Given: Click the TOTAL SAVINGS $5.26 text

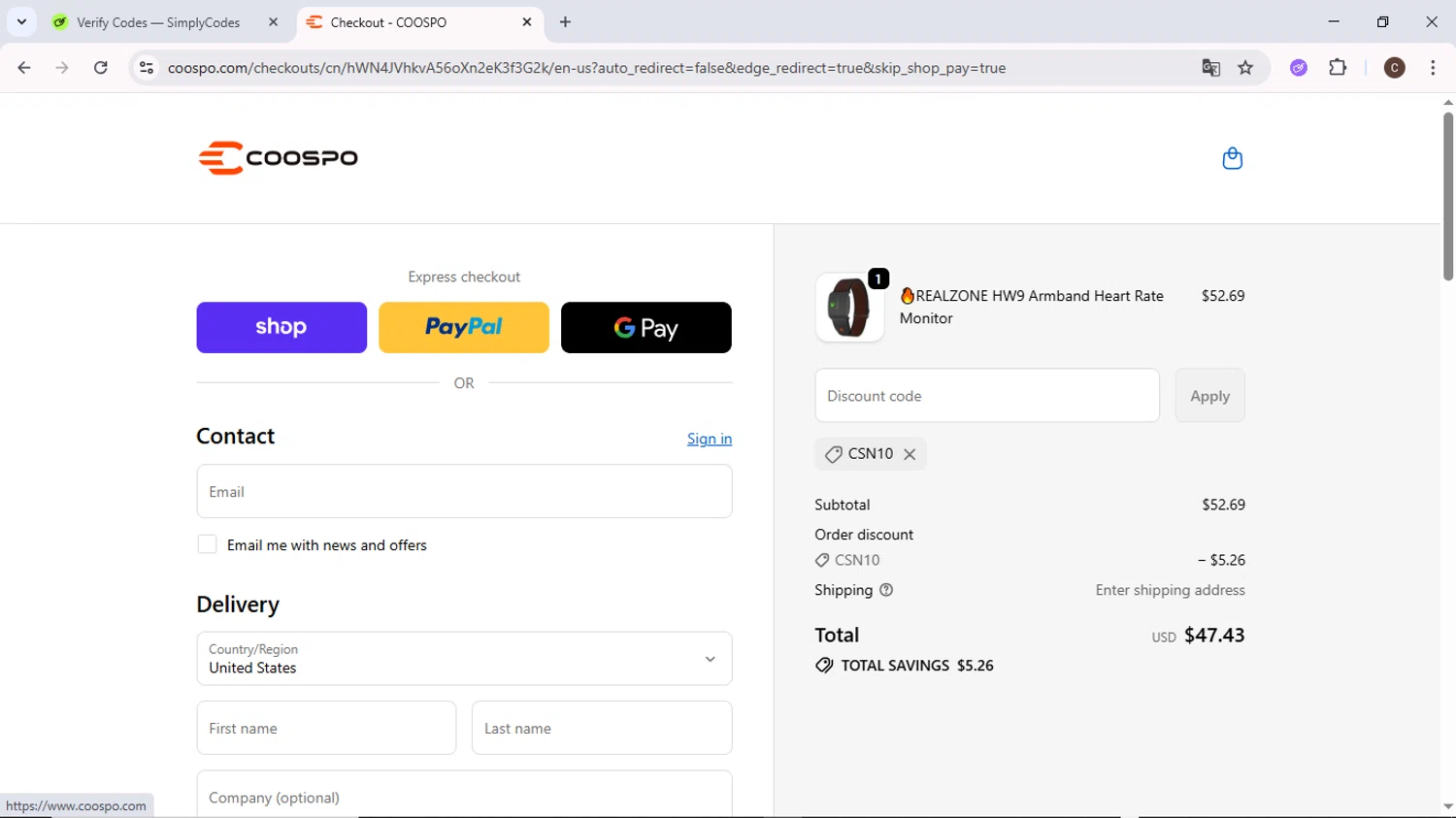Looking at the screenshot, I should (x=917, y=666).
